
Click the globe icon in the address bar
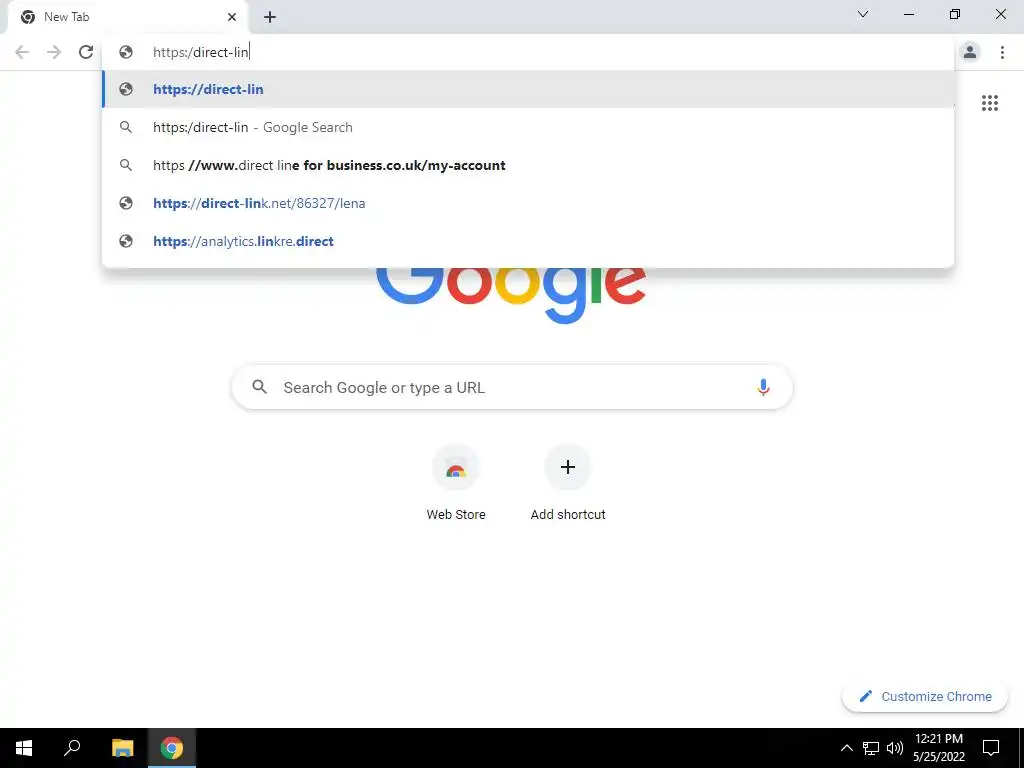(126, 52)
